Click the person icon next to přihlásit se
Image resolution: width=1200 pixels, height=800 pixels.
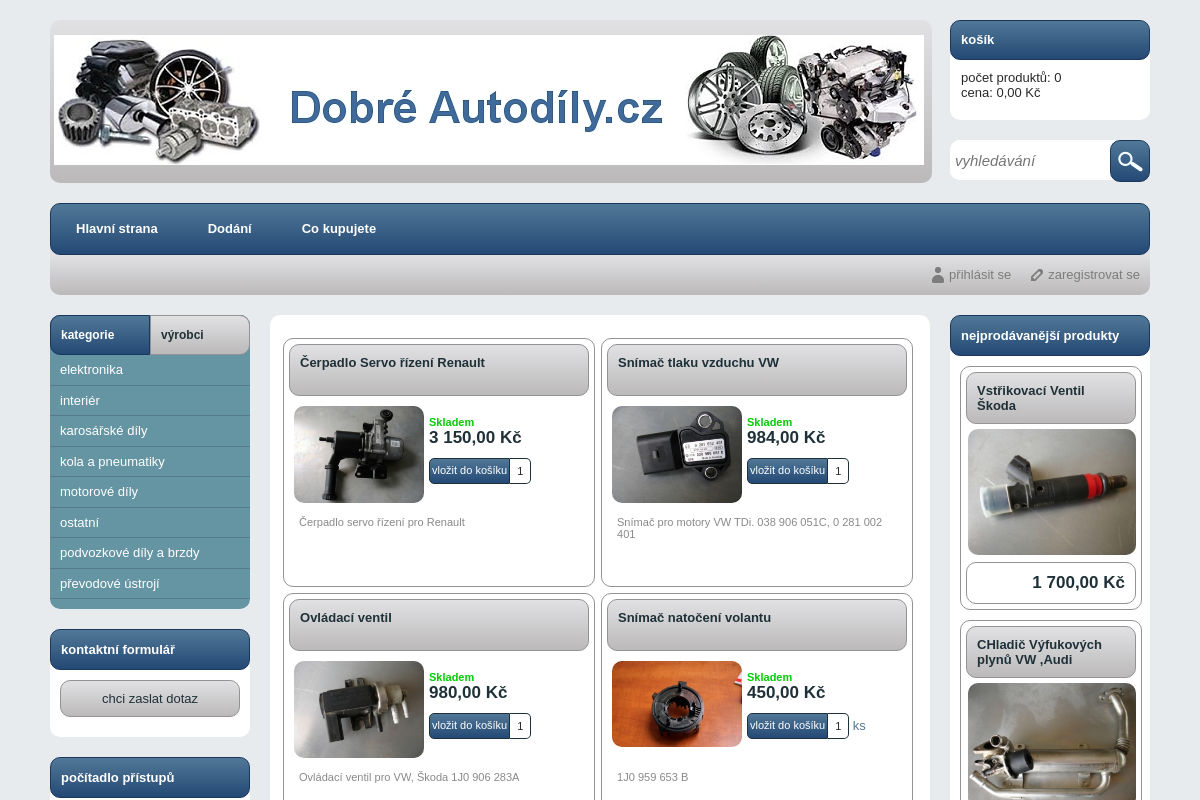coord(937,274)
